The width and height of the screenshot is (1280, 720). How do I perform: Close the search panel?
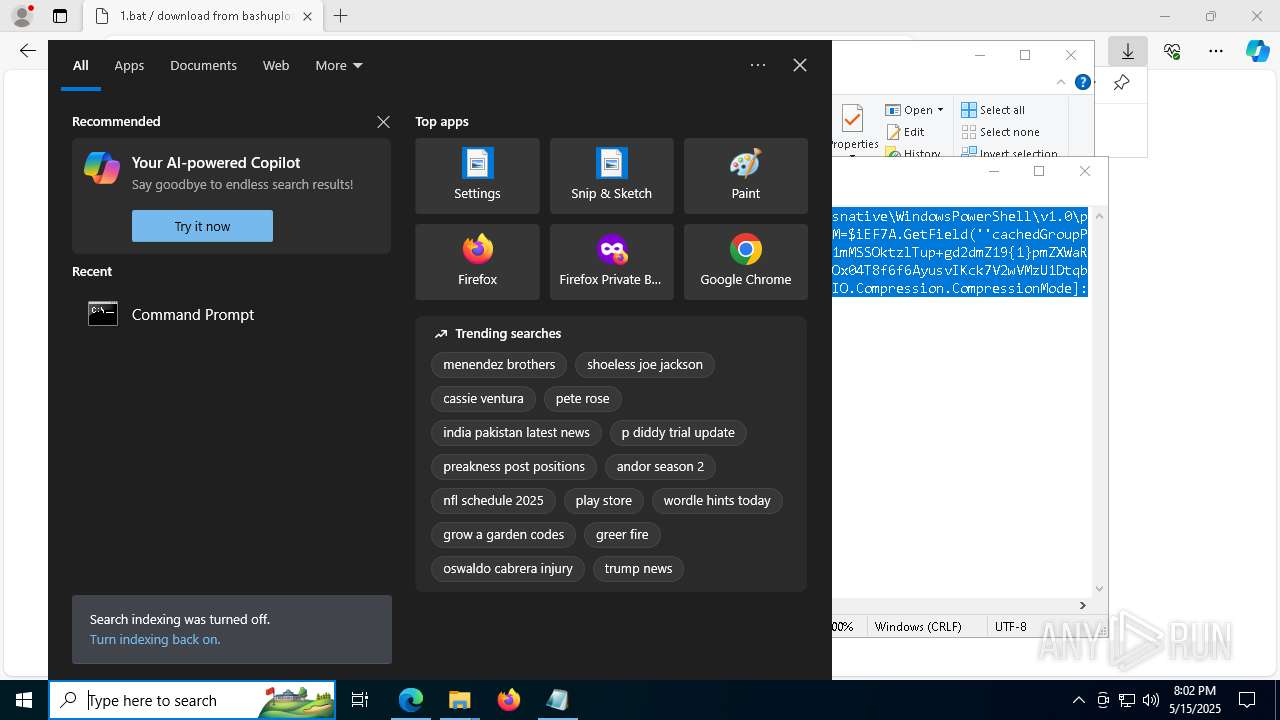pyautogui.click(x=800, y=65)
